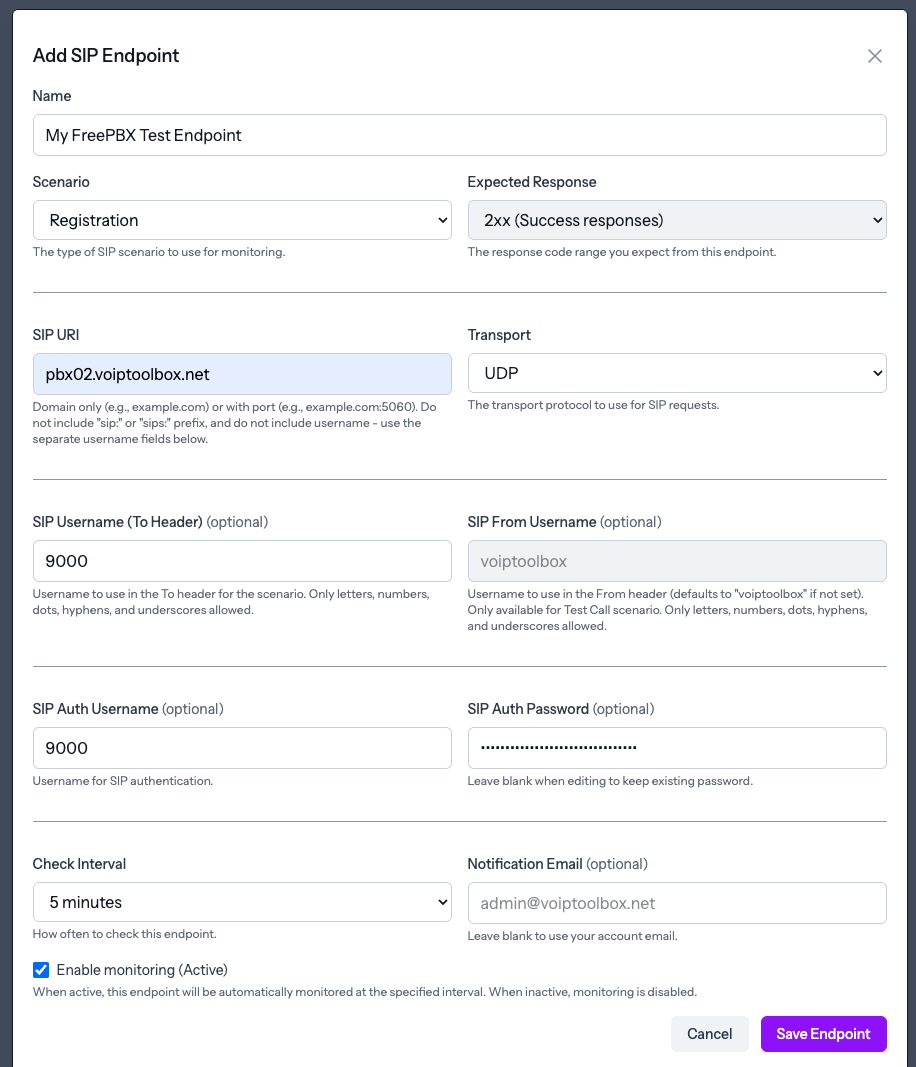Open the Check Interval dropdown
Image resolution: width=916 pixels, height=1067 pixels.
tap(242, 901)
